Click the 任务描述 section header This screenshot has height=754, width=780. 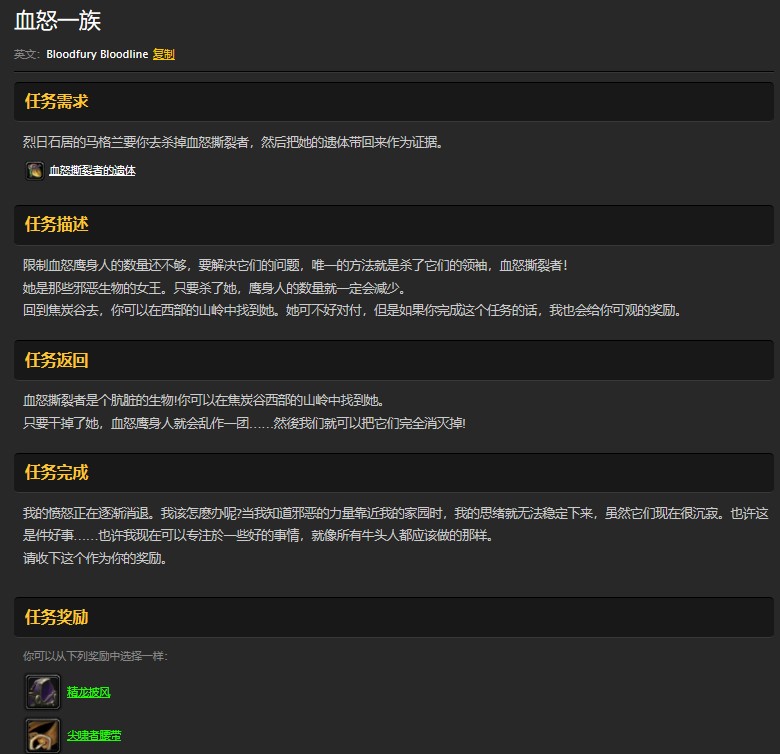(57, 224)
